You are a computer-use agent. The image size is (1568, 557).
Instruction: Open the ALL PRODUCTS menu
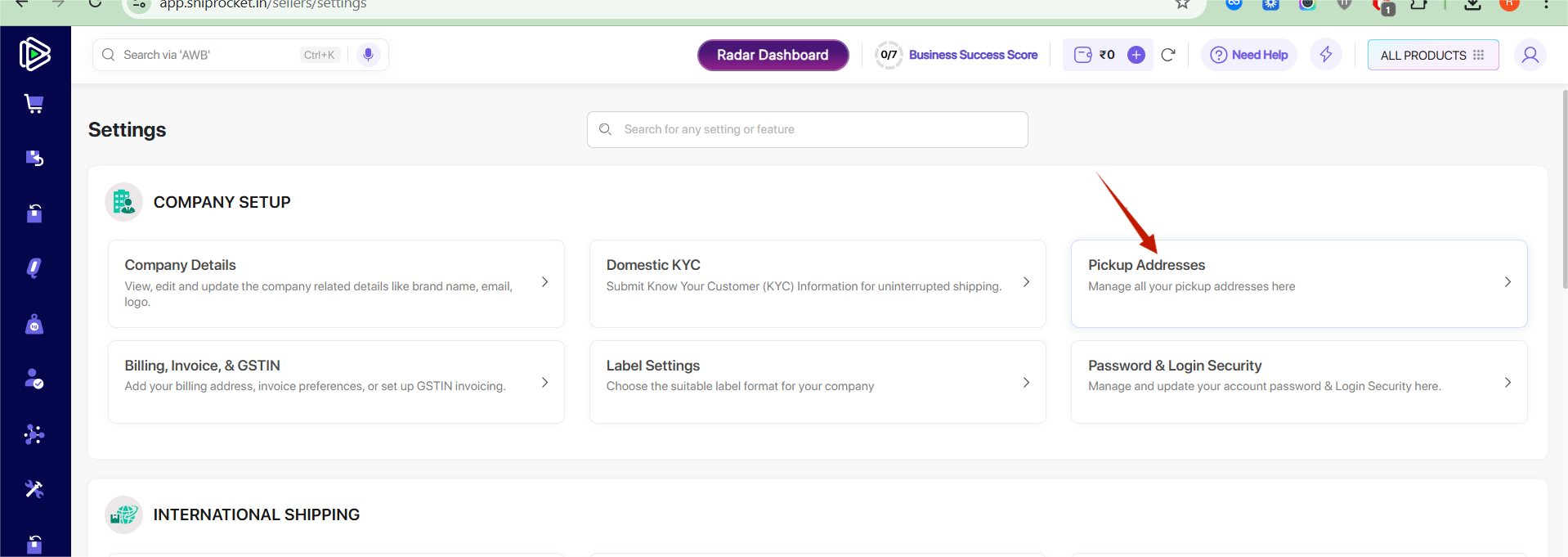1432,55
